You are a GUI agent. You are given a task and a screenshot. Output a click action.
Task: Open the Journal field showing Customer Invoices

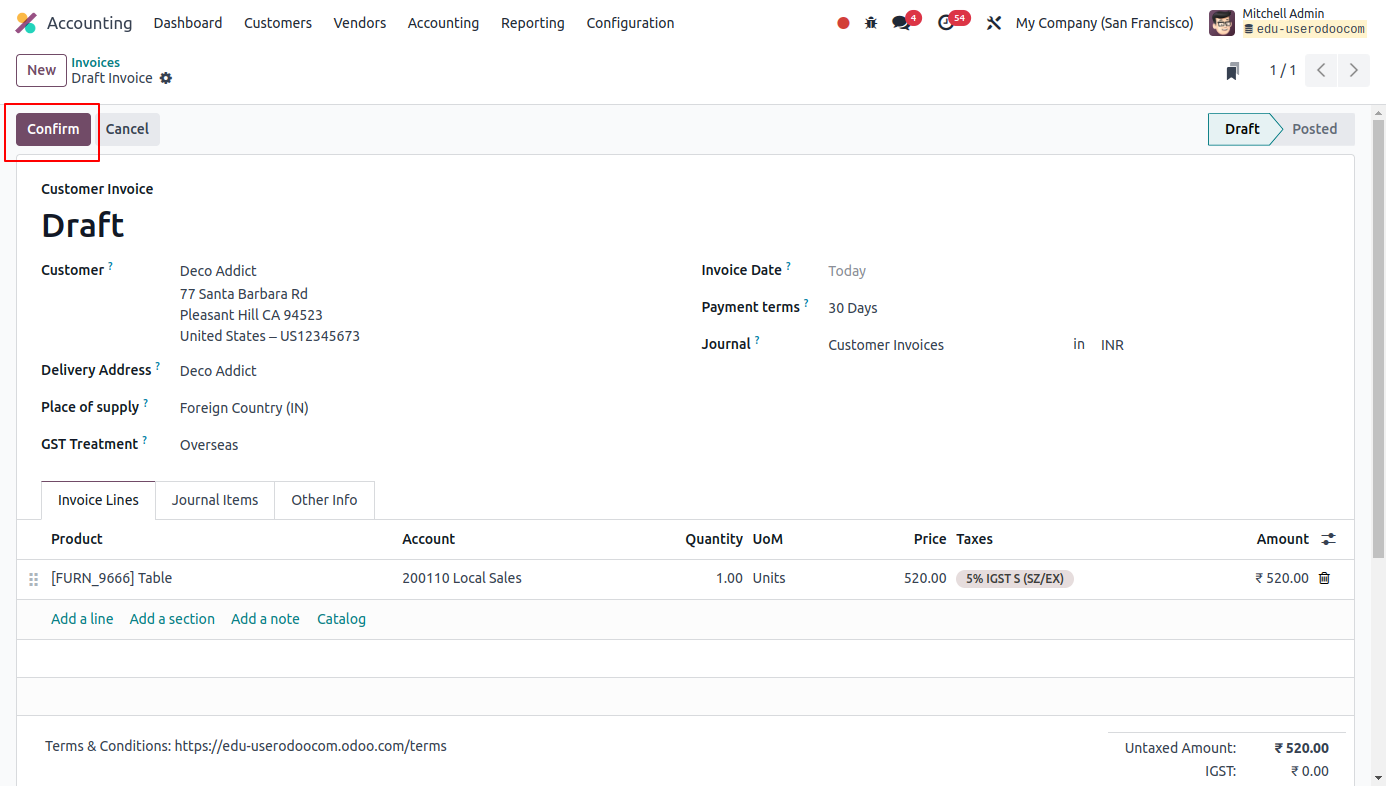click(x=885, y=344)
